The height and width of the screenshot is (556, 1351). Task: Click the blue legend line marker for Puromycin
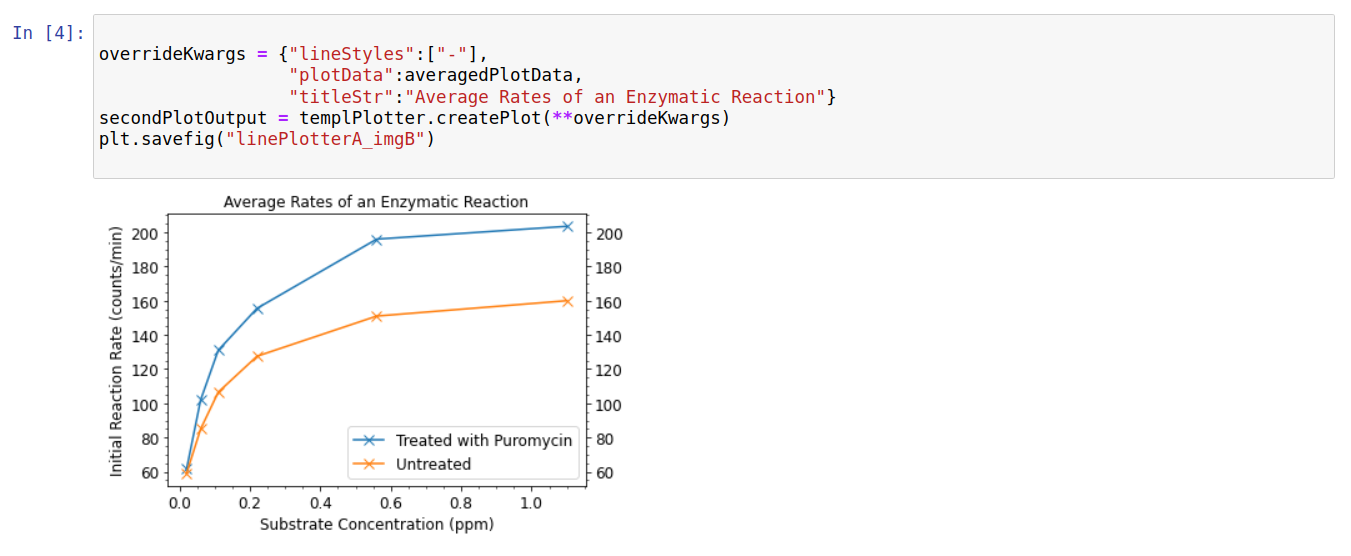(369, 440)
